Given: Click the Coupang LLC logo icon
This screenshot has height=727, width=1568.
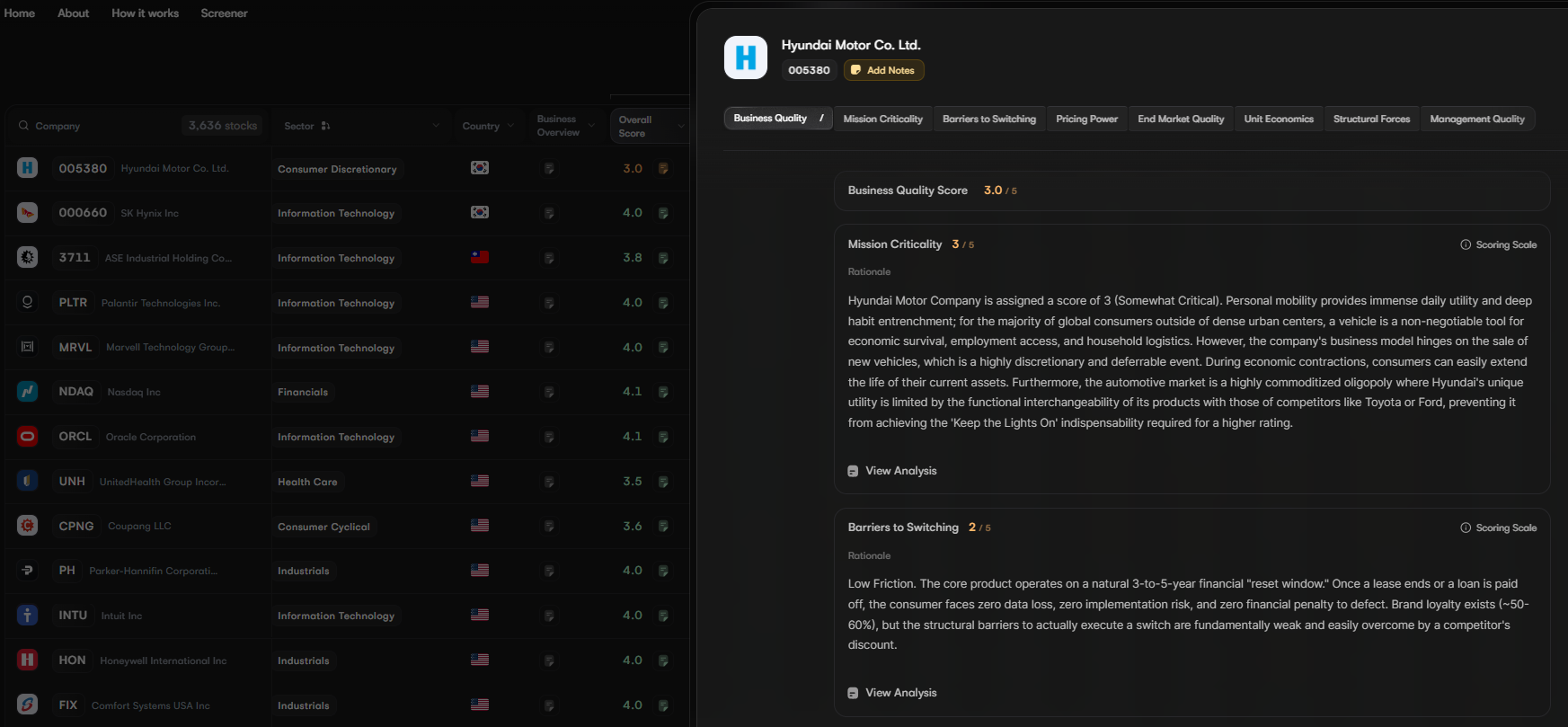Looking at the screenshot, I should [28, 526].
